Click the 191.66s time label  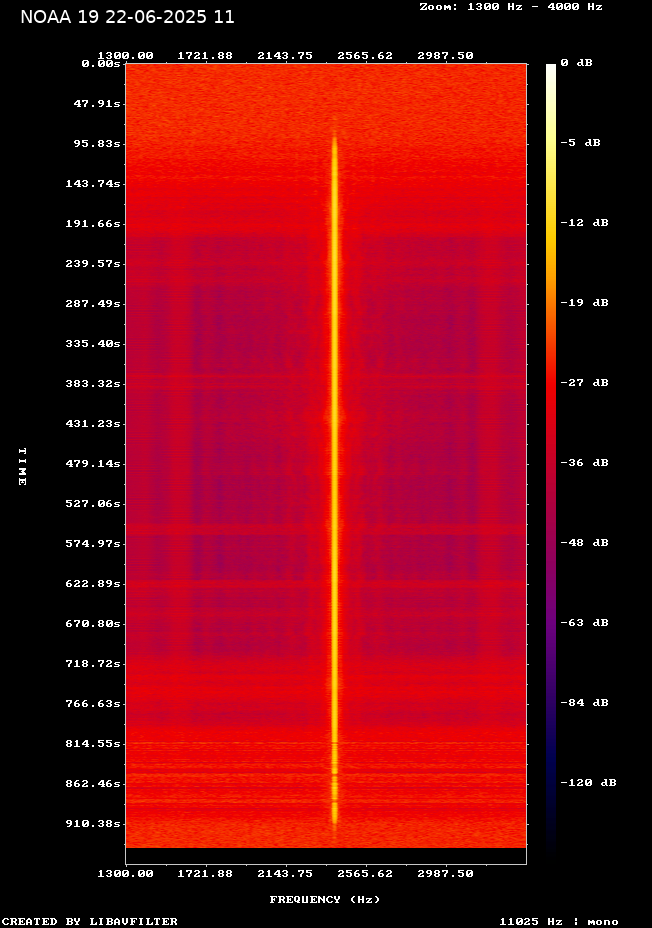click(x=93, y=224)
